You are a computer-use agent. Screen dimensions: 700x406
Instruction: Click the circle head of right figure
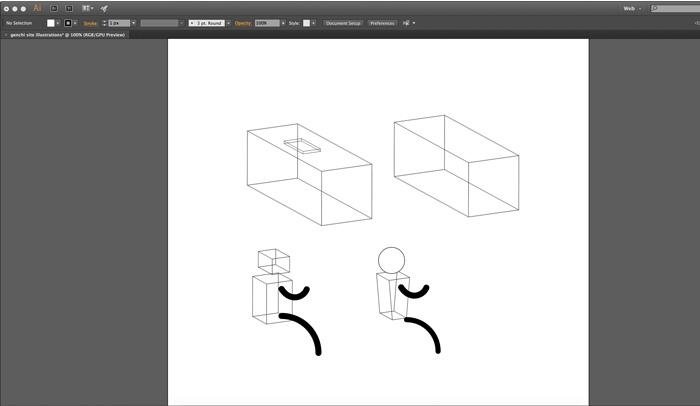coord(392,260)
